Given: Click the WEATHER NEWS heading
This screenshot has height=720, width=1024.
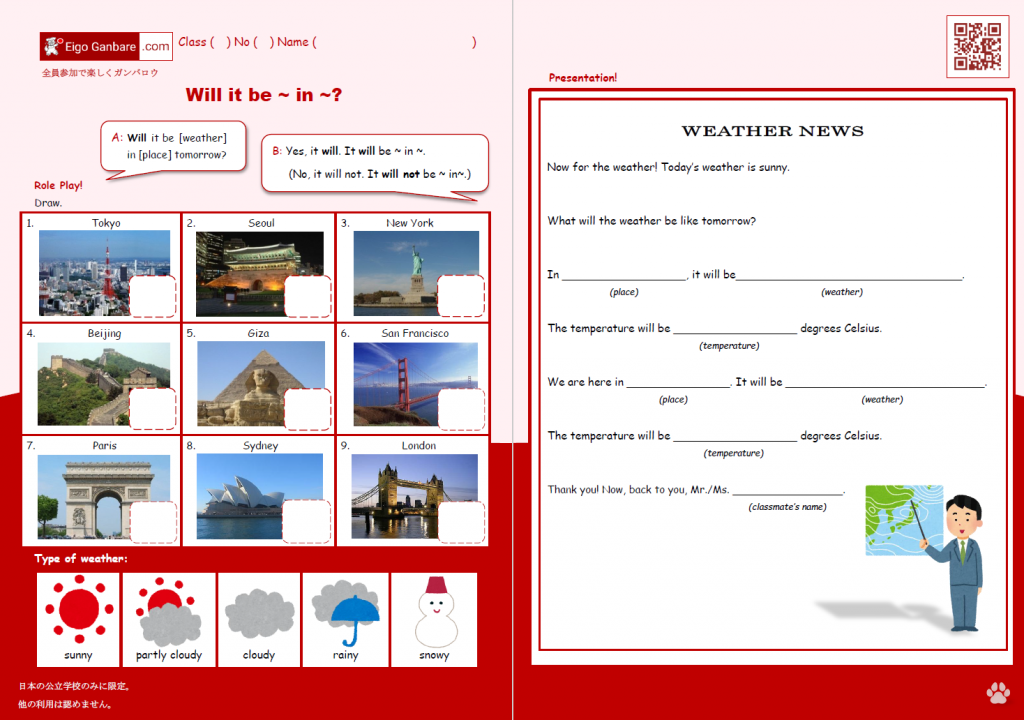Looking at the screenshot, I should (x=772, y=131).
